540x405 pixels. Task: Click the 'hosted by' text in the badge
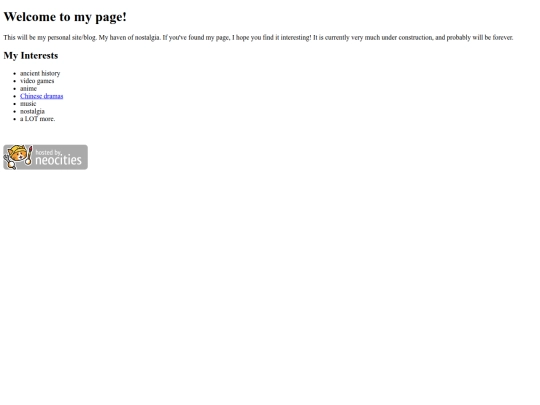pyautogui.click(x=48, y=152)
